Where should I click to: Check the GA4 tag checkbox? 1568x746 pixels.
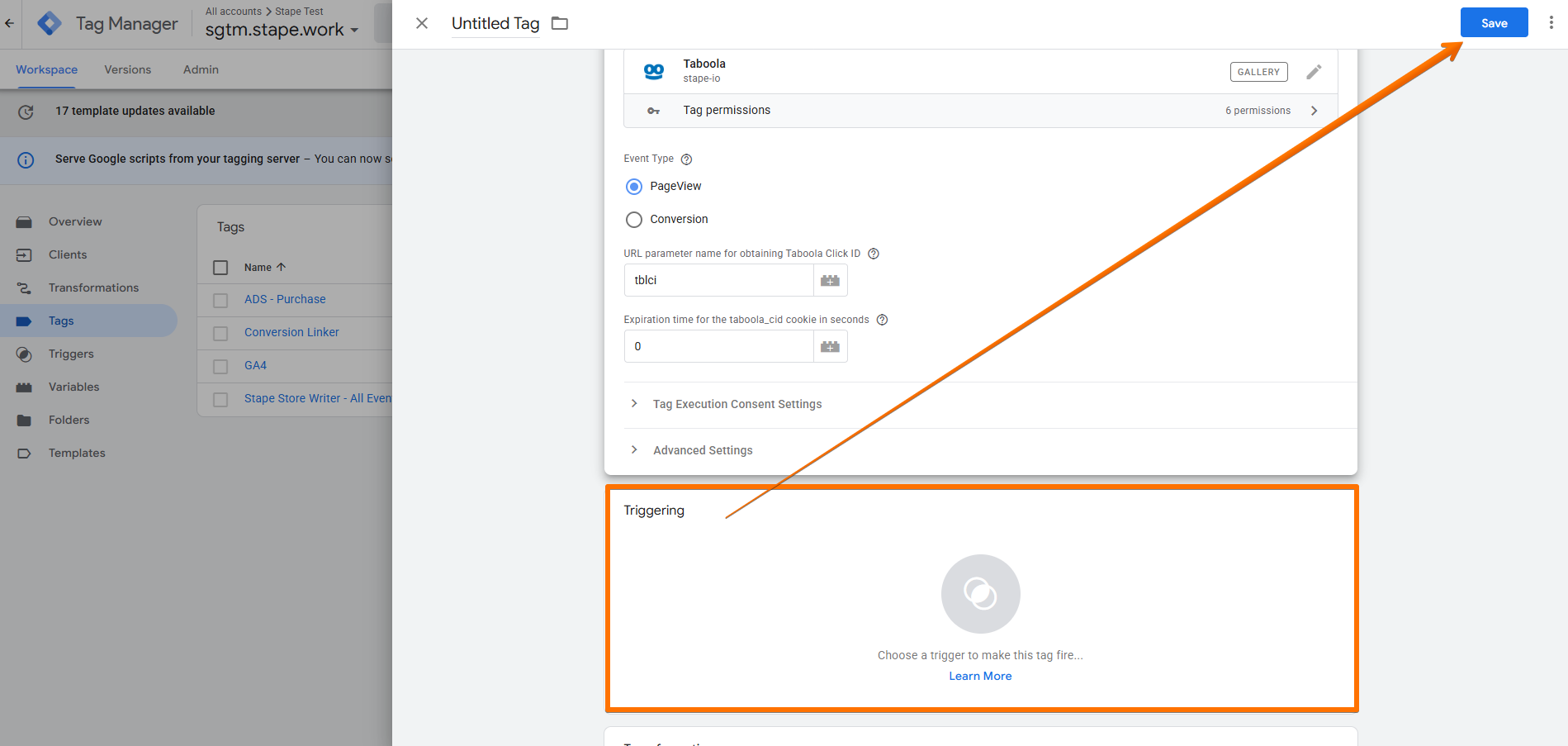click(x=220, y=366)
